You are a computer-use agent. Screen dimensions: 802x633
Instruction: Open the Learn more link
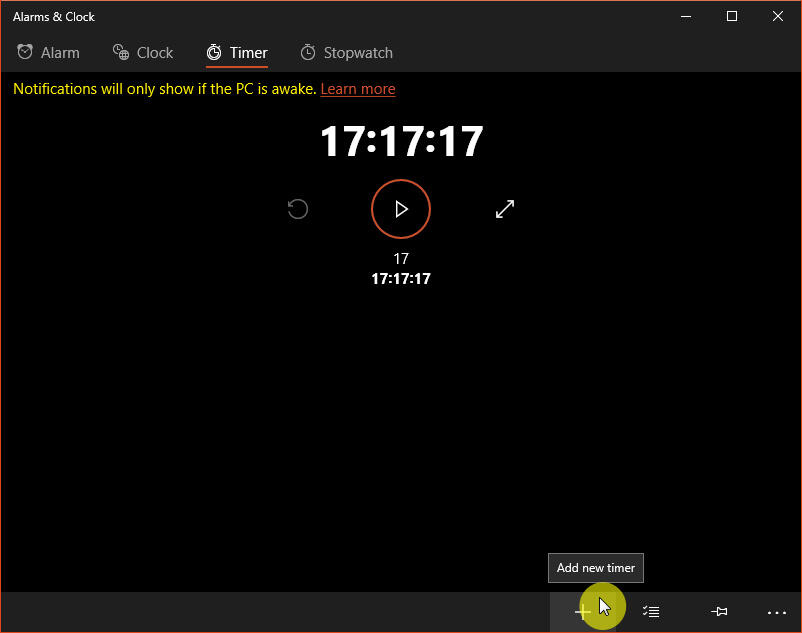(358, 89)
